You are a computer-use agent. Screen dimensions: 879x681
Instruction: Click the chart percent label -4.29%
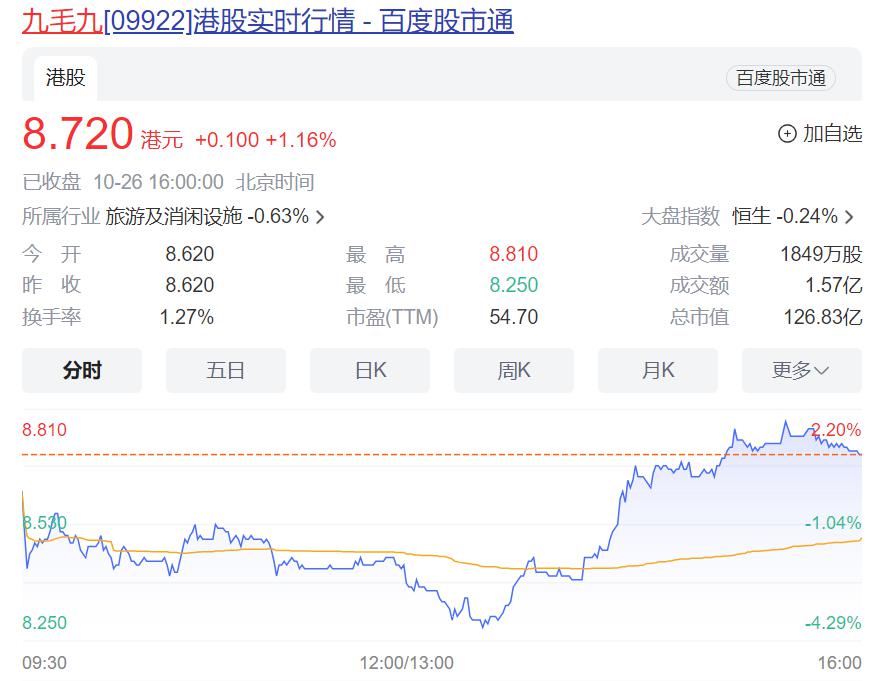tap(833, 623)
